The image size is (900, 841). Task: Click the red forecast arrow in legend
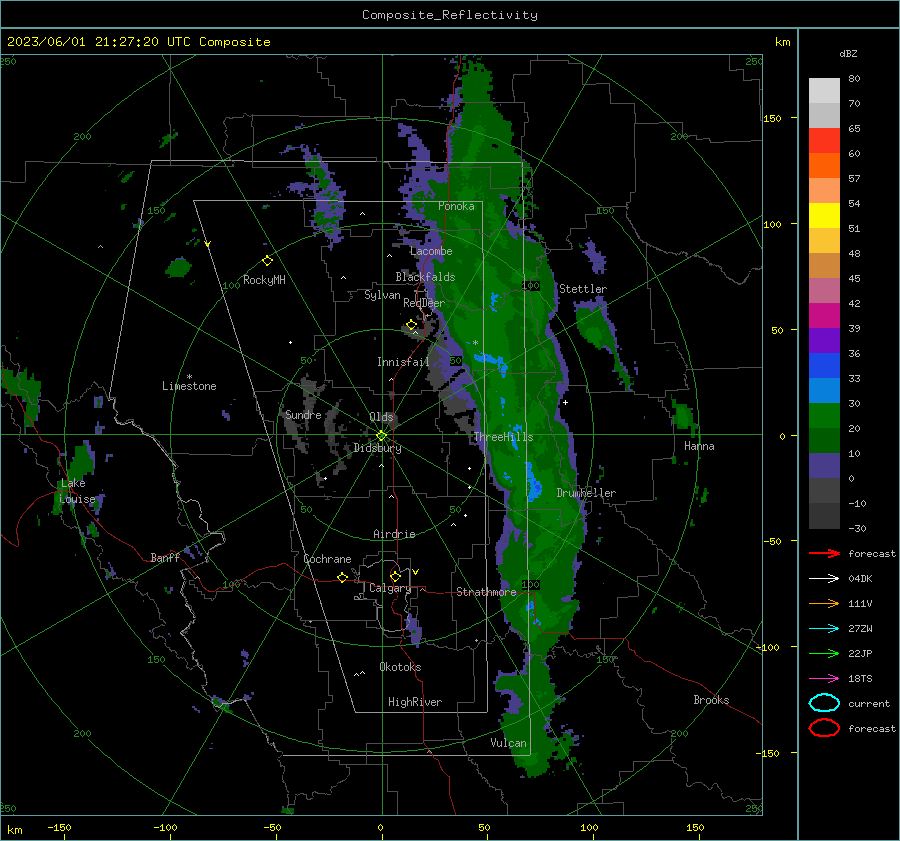(824, 553)
